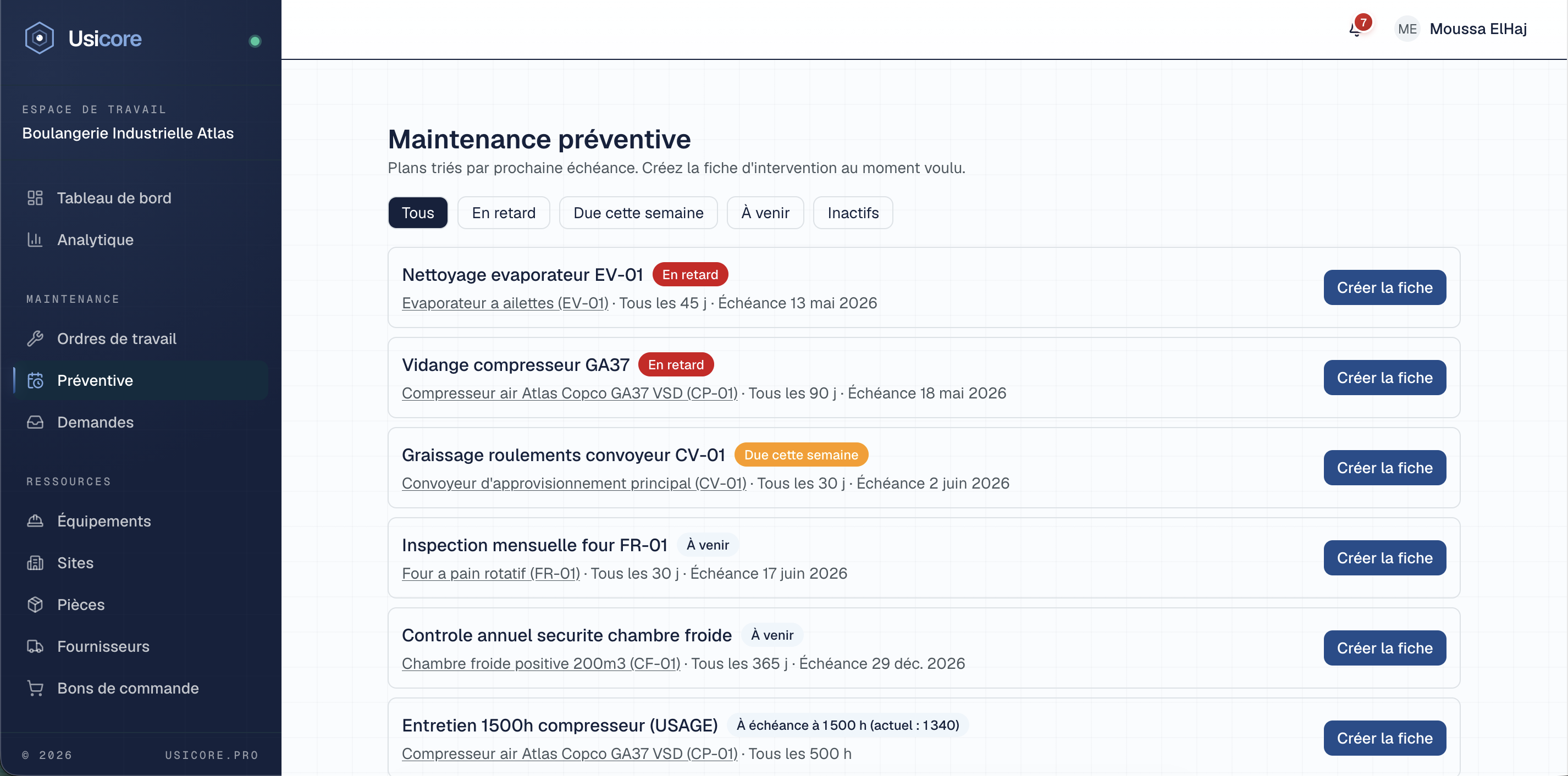The image size is (1568, 776).
Task: Click the Fournisseurs truck icon
Action: click(x=35, y=646)
